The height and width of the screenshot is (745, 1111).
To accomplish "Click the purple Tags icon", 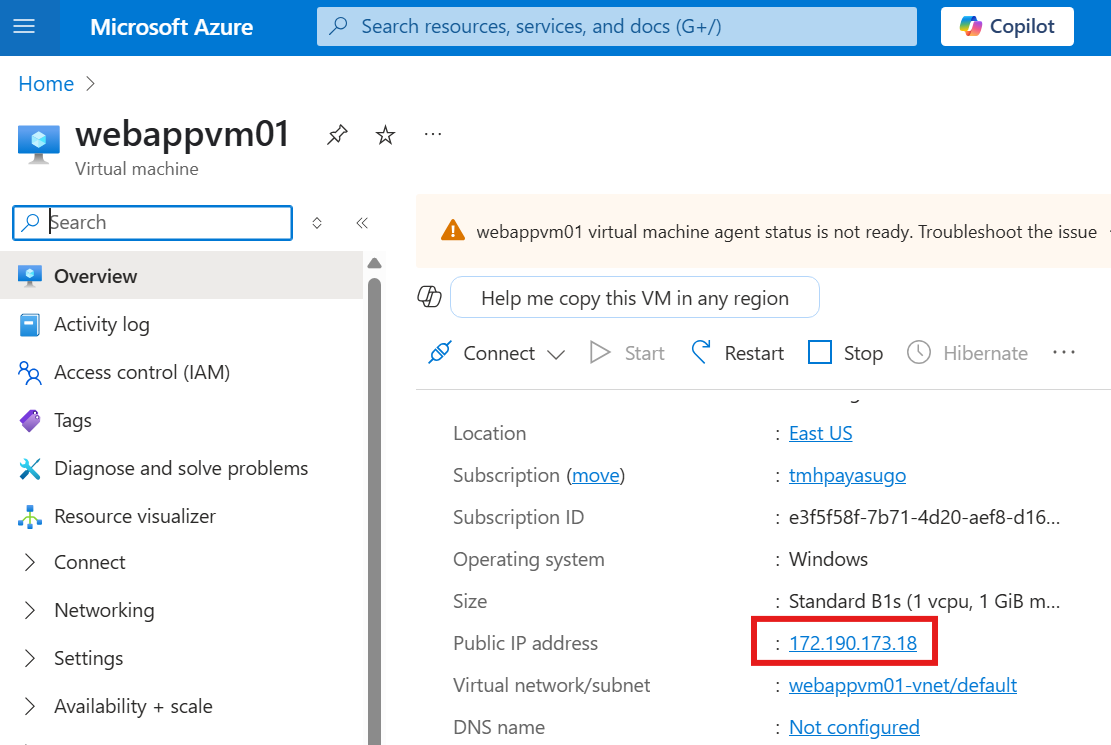I will pyautogui.click(x=30, y=420).
